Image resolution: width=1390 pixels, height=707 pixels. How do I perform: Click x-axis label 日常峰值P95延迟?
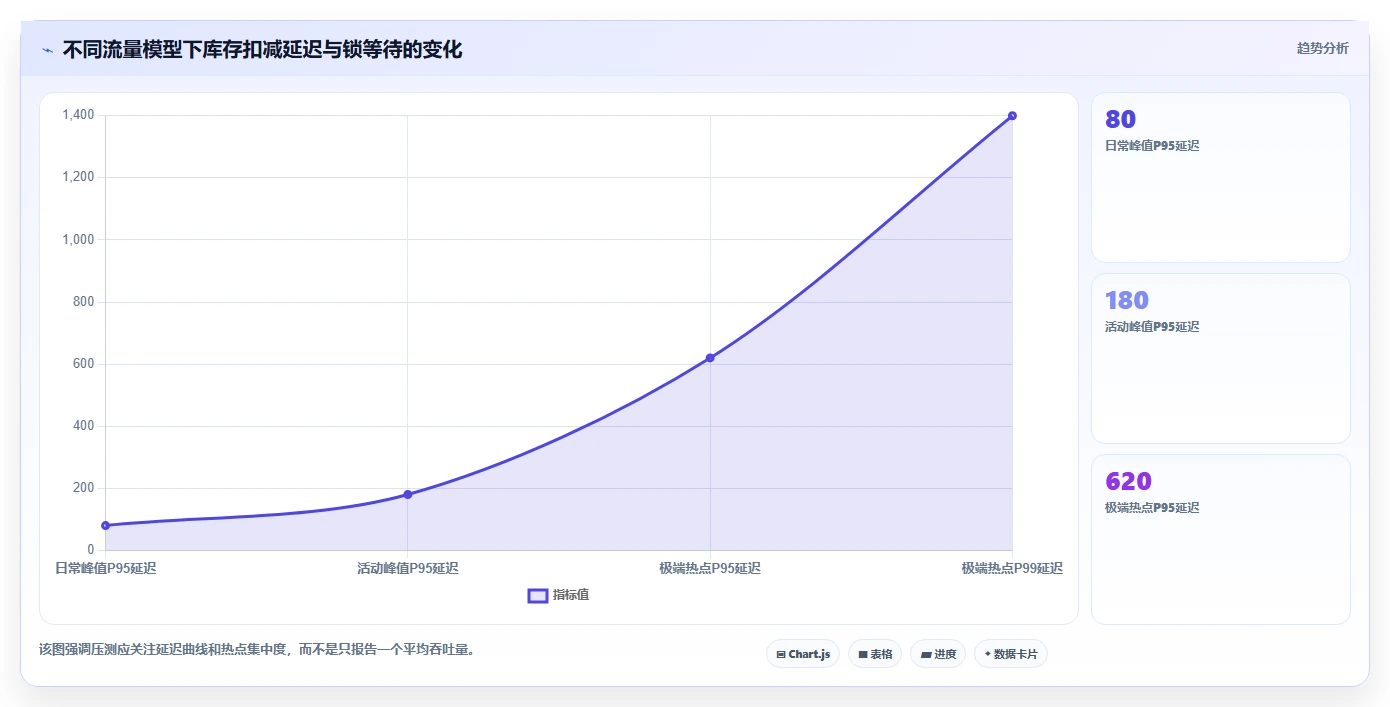coord(105,568)
